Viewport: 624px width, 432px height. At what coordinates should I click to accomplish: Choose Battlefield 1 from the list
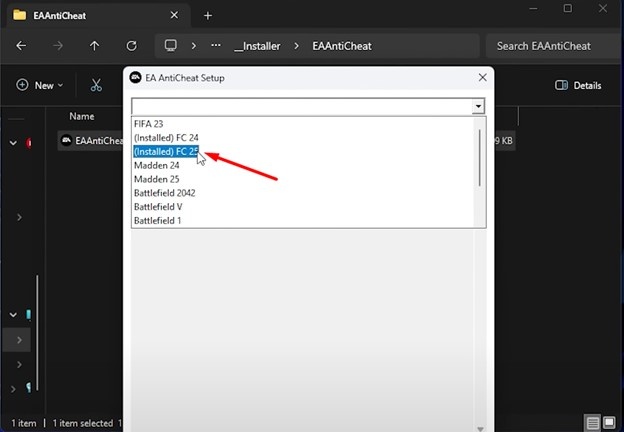(x=157, y=221)
